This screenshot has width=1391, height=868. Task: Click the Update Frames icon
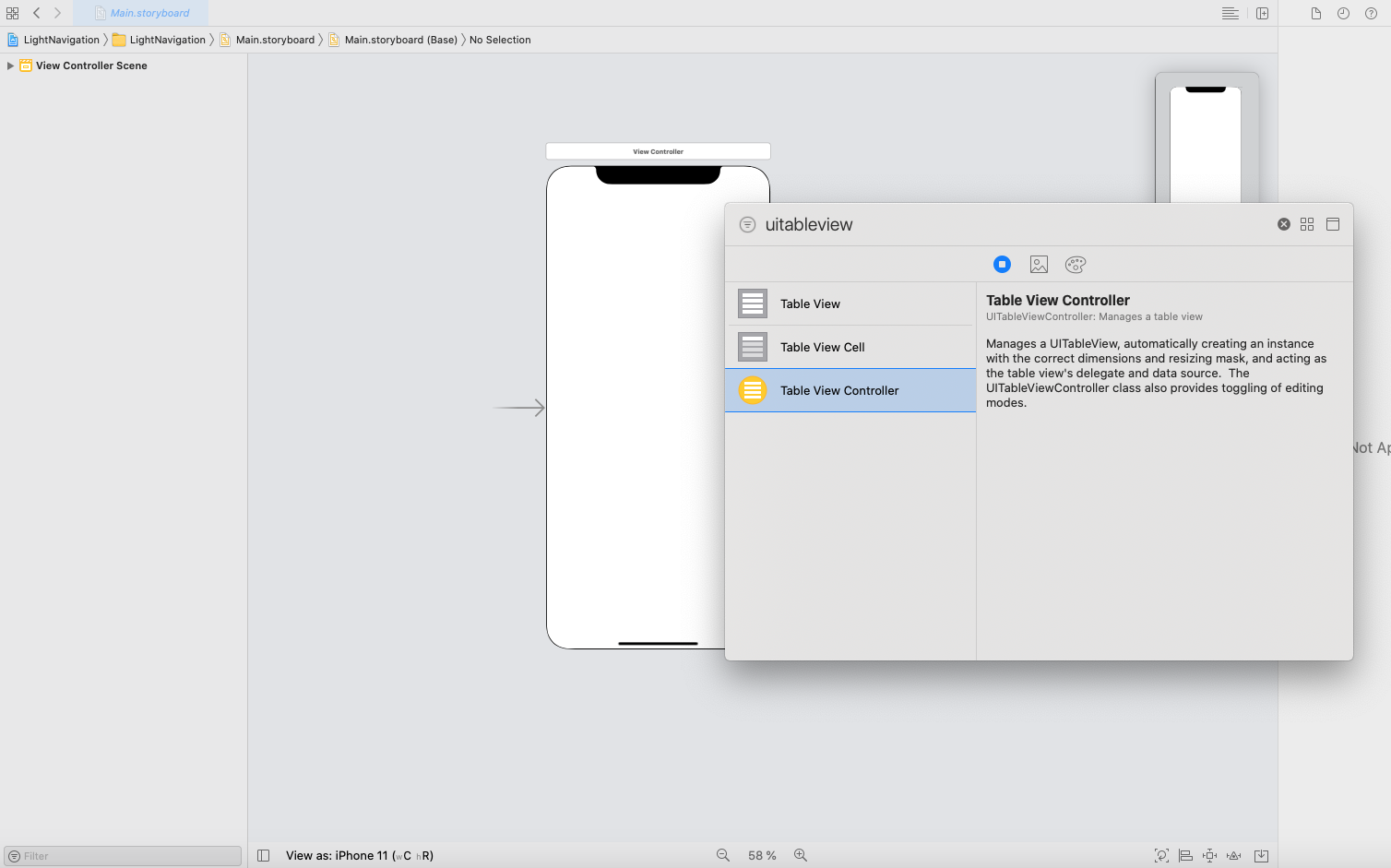pos(1161,855)
